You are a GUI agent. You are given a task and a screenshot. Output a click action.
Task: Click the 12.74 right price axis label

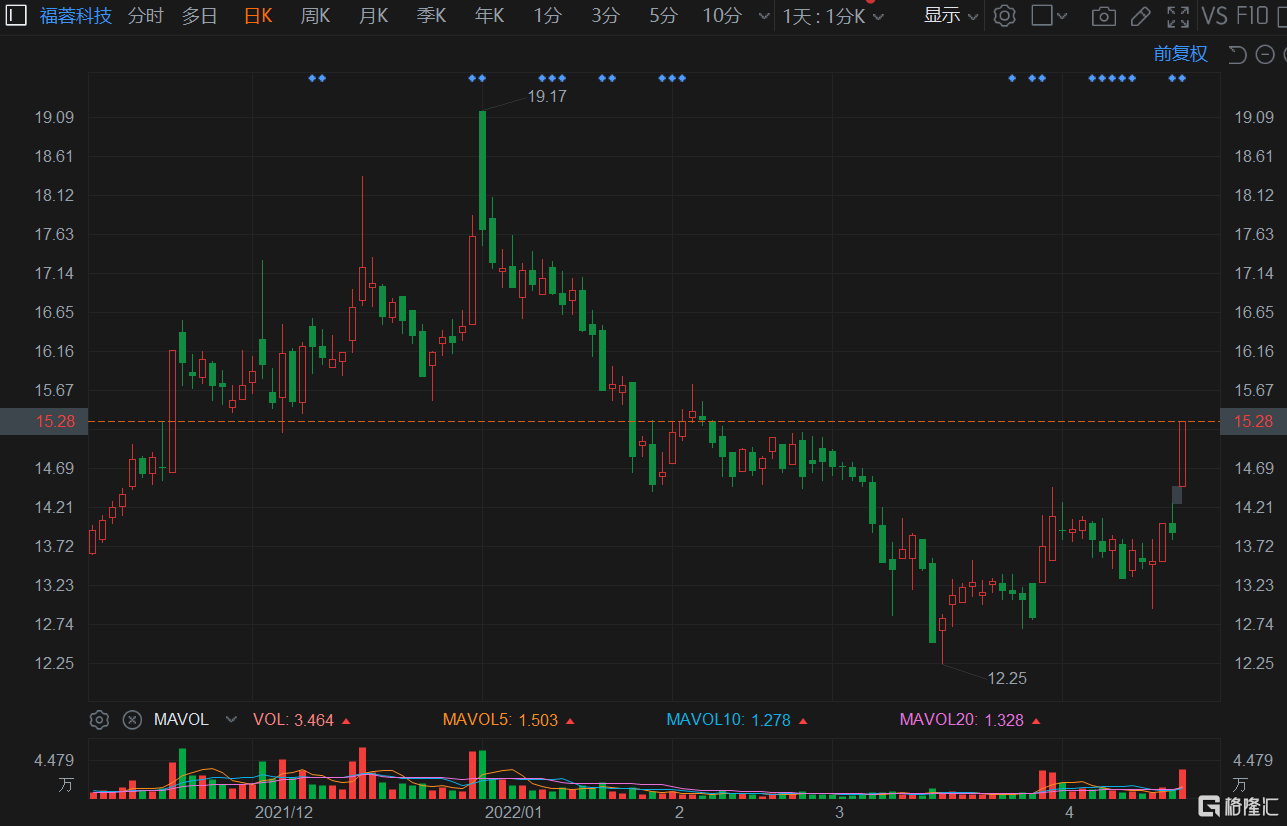tap(1255, 625)
